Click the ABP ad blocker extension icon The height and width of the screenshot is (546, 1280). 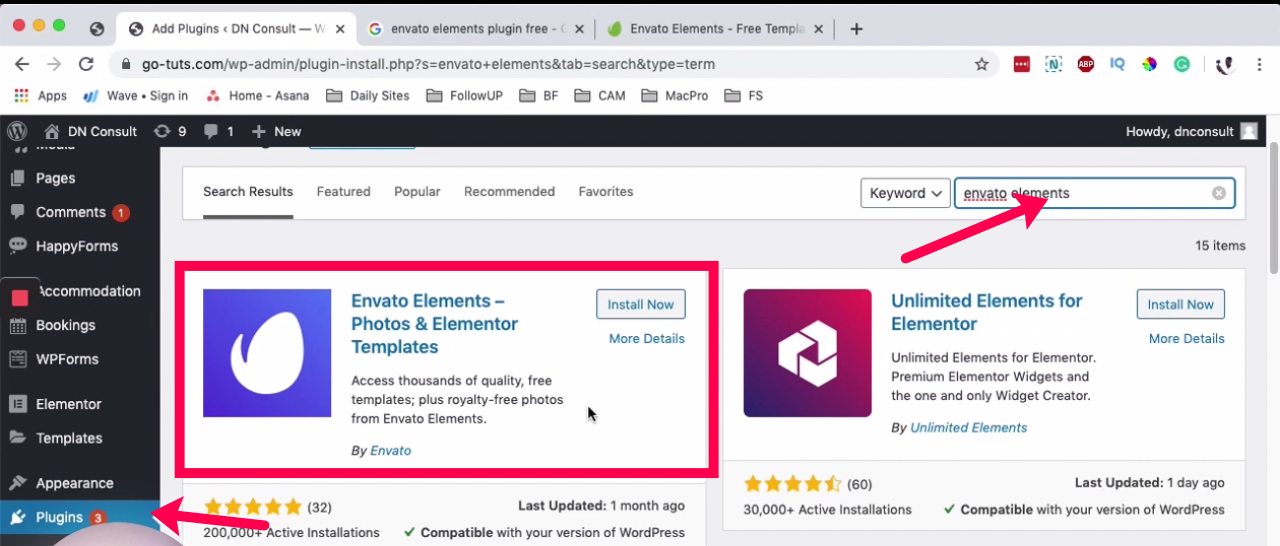pyautogui.click(x=1086, y=64)
